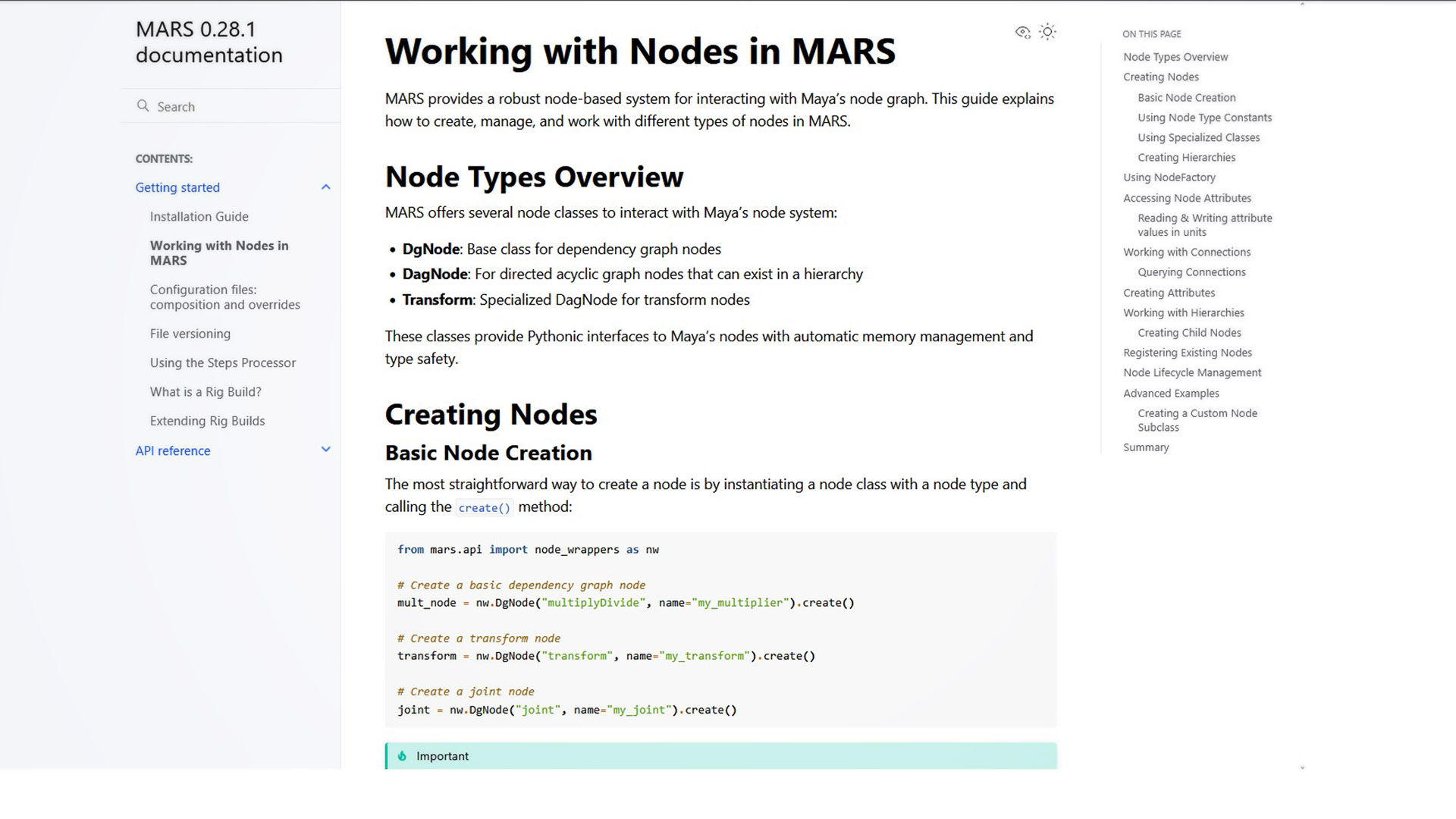Viewport: 1456px width, 819px height.
Task: Click the bold Transform term in the bullet list
Action: click(x=438, y=300)
